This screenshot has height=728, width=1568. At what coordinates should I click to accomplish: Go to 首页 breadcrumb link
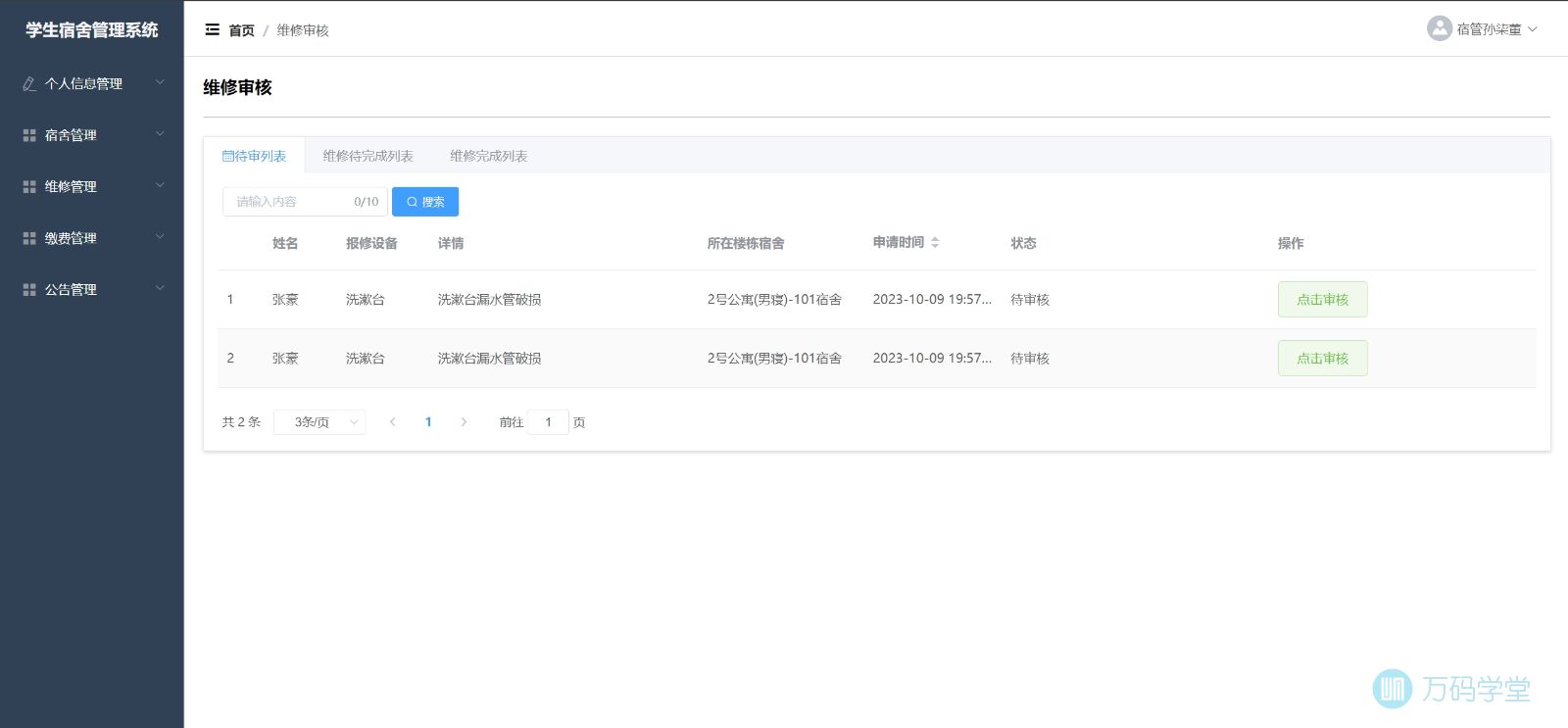click(241, 30)
